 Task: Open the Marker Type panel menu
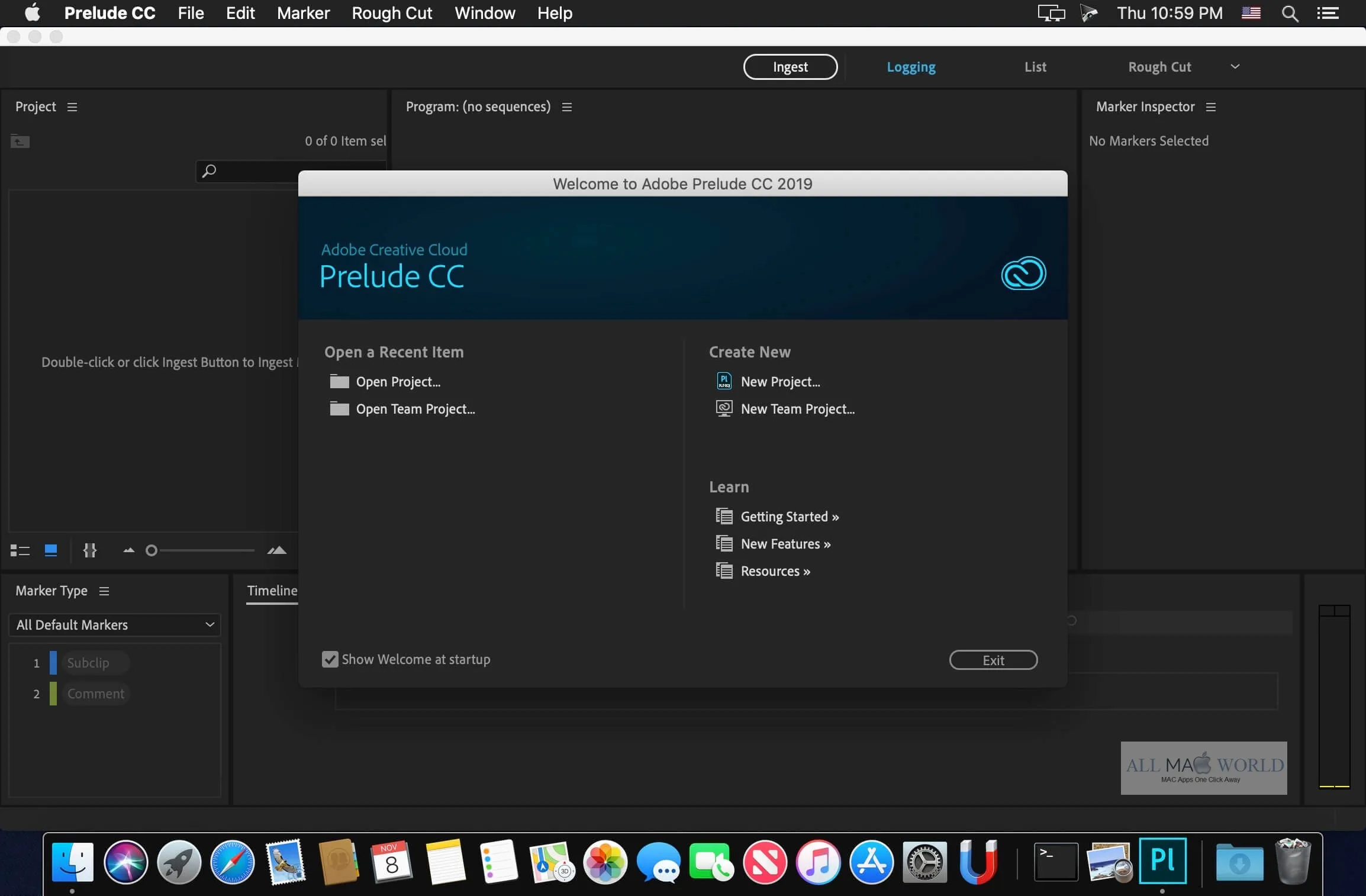tap(105, 592)
